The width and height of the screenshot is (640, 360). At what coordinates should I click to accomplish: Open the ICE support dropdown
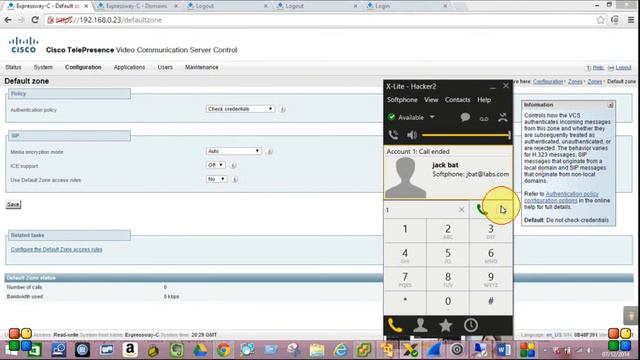[x=216, y=165]
